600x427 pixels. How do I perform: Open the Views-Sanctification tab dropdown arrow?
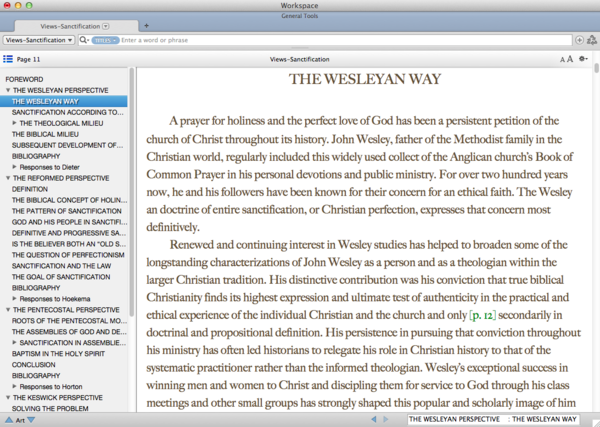(x=106, y=26)
